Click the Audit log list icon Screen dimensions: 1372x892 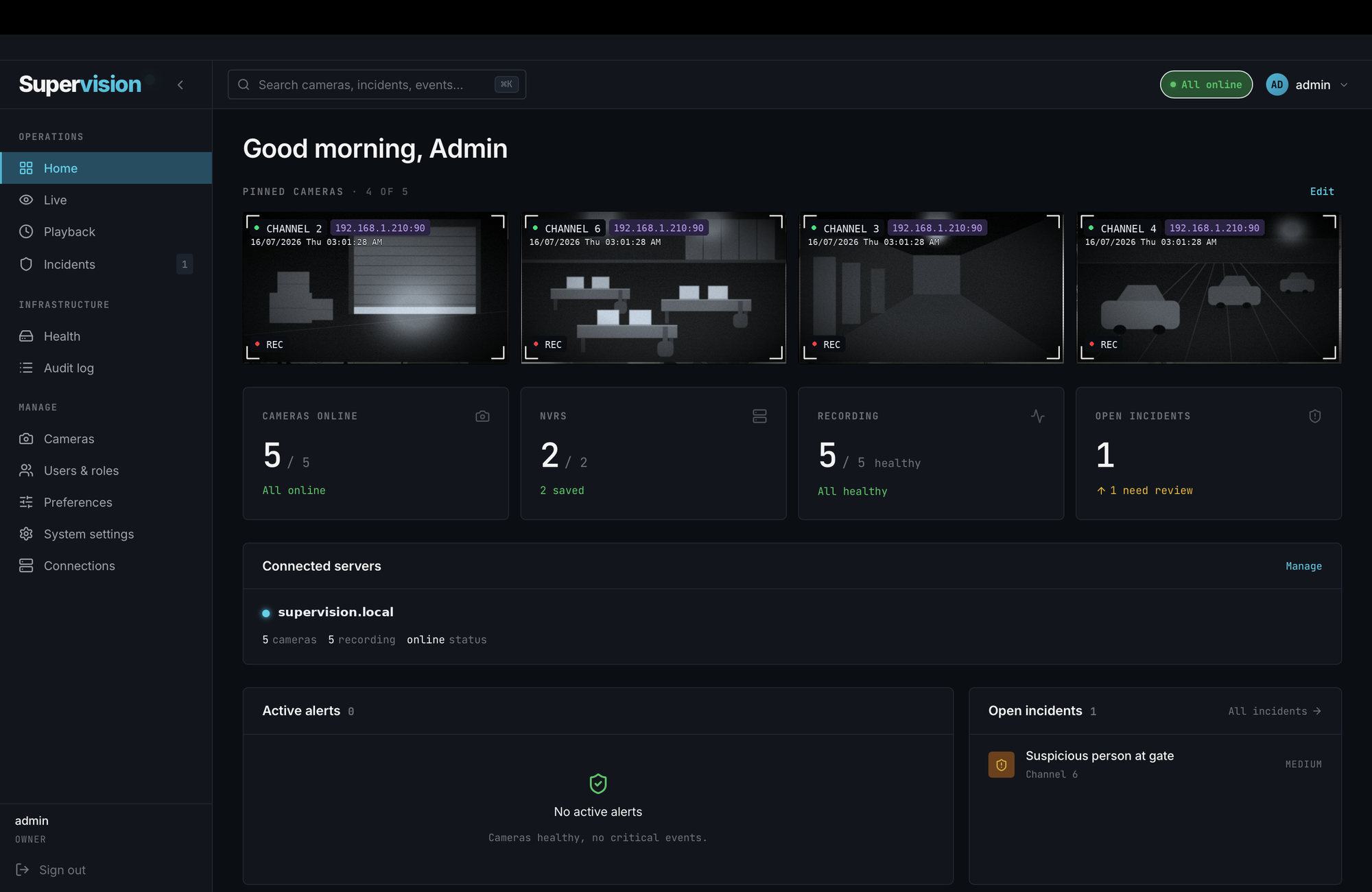(x=26, y=368)
